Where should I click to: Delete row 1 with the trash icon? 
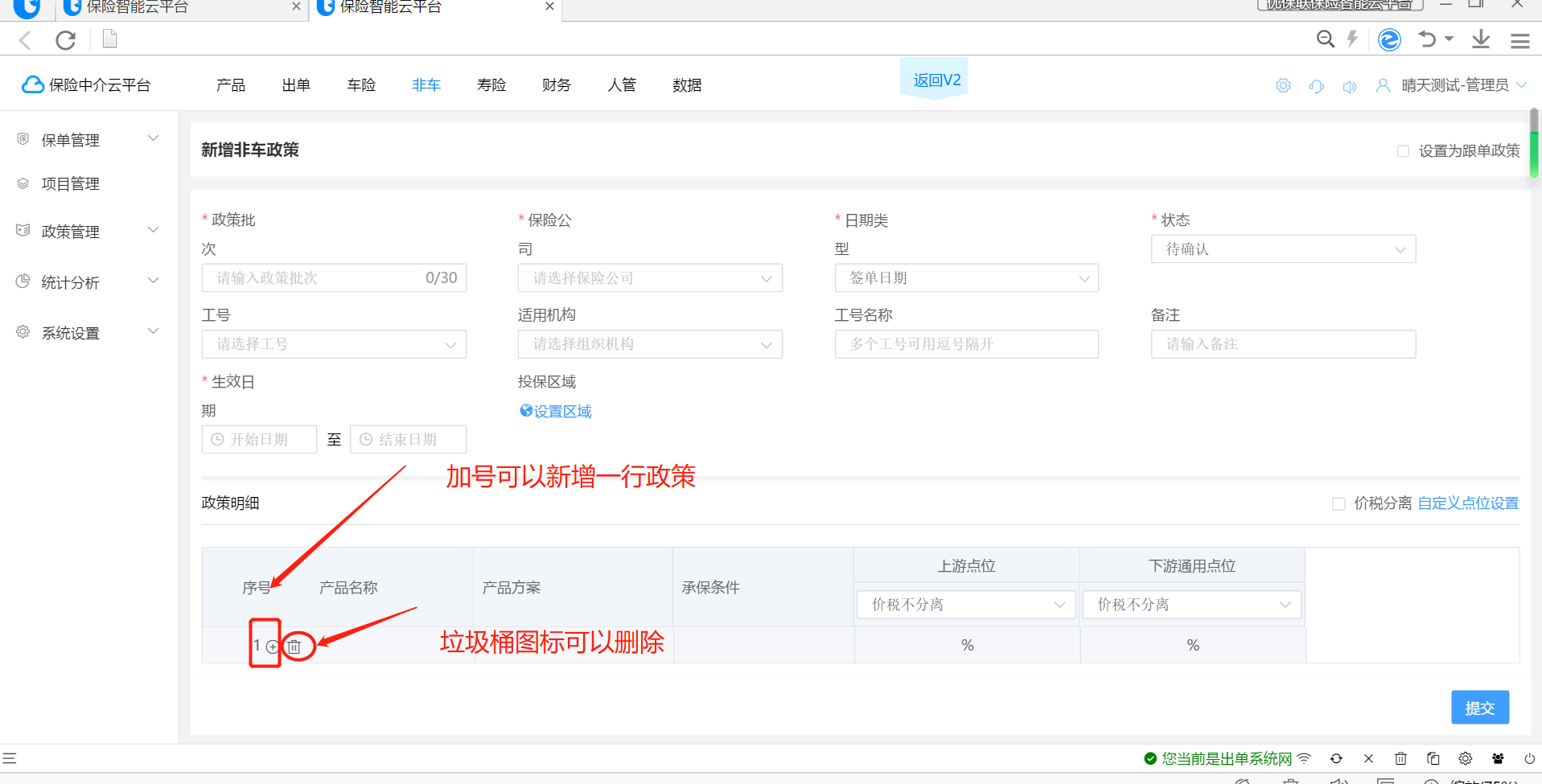(x=294, y=646)
